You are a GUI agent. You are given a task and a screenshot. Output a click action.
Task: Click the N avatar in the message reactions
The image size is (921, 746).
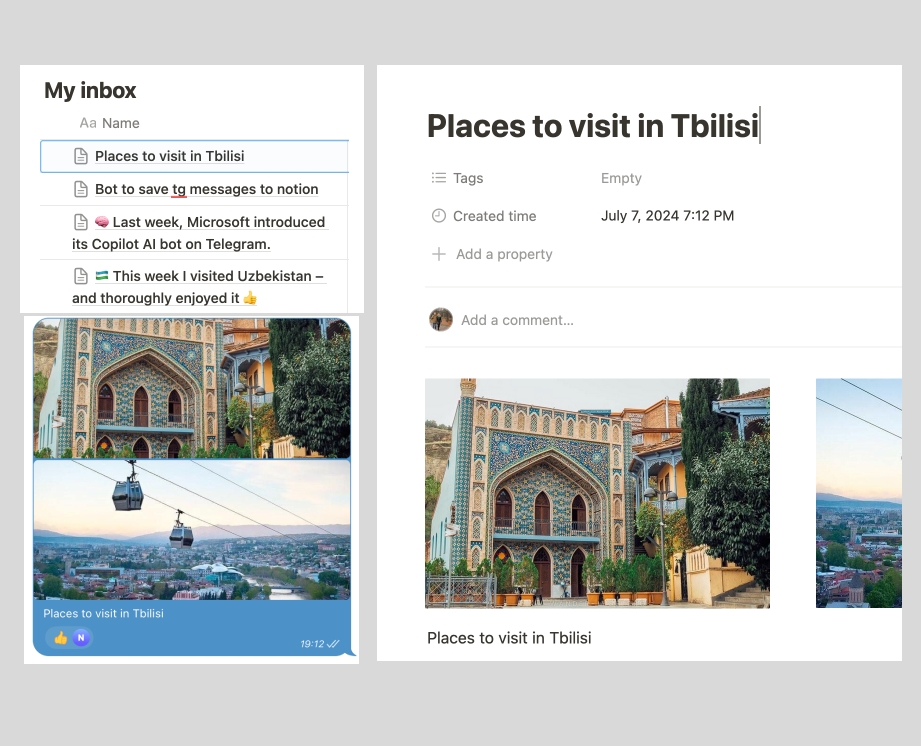click(81, 637)
